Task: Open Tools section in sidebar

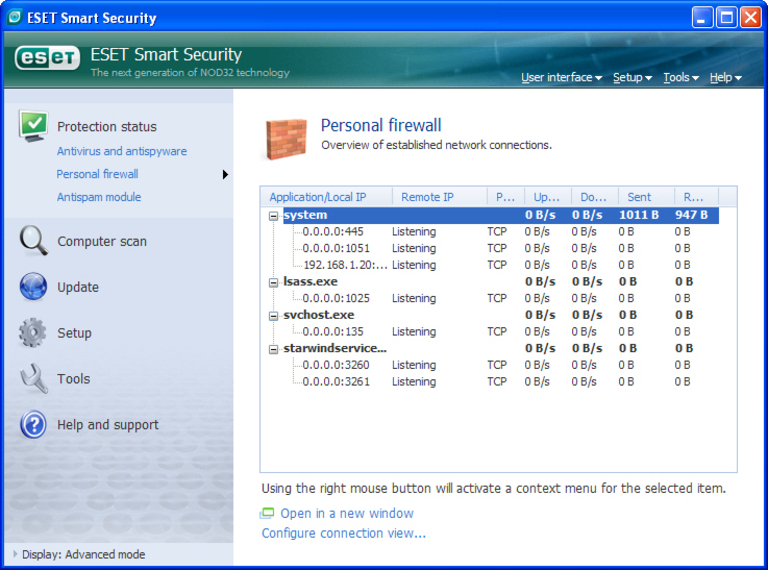Action: (x=73, y=379)
